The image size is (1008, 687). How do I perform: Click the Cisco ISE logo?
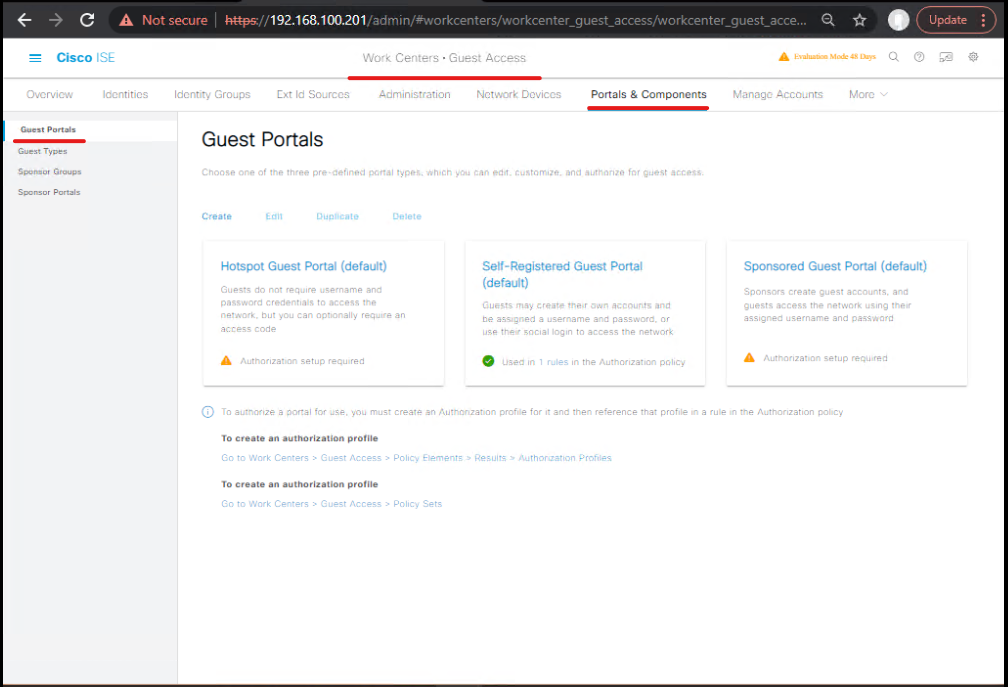tap(86, 58)
